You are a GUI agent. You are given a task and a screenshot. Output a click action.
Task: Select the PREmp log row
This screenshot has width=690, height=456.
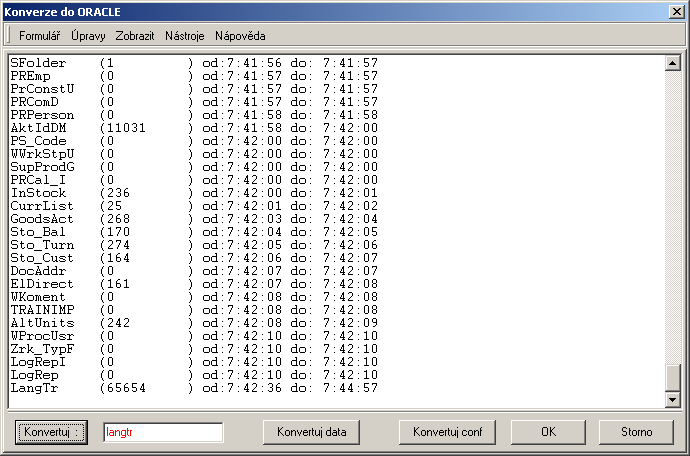pyautogui.click(x=194, y=76)
